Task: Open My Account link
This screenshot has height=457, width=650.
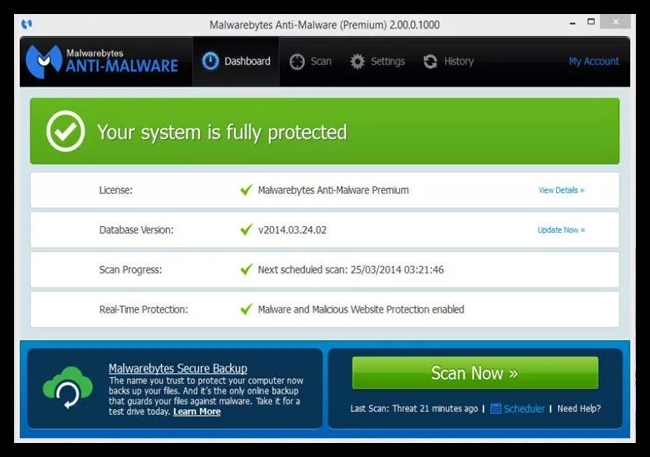Action: click(x=594, y=61)
